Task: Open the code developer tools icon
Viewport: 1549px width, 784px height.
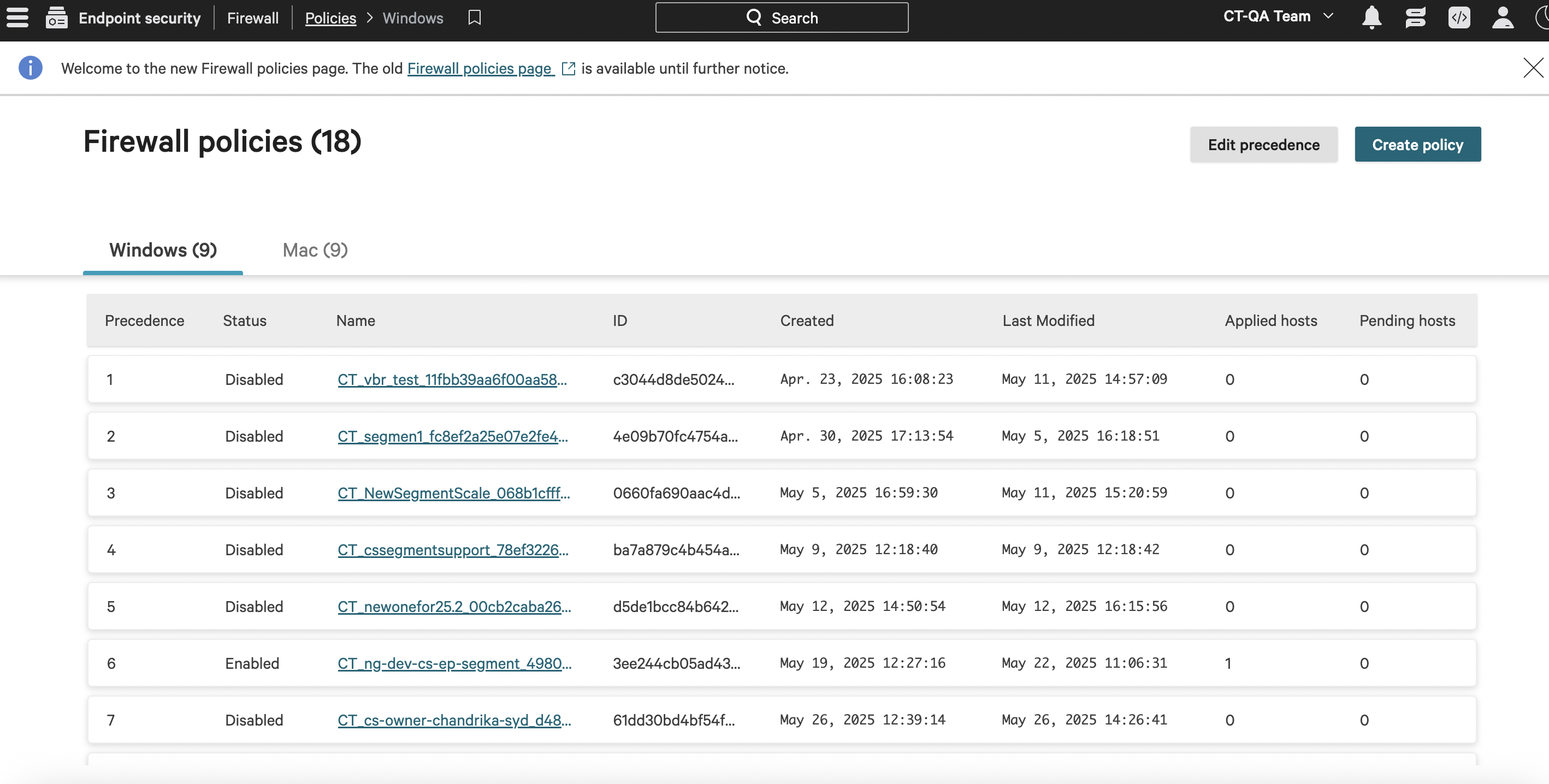Action: coord(1459,17)
